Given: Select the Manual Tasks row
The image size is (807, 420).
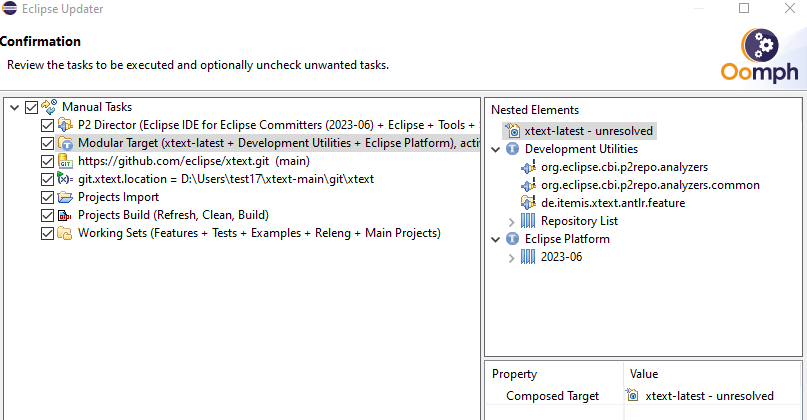Looking at the screenshot, I should coord(97,107).
